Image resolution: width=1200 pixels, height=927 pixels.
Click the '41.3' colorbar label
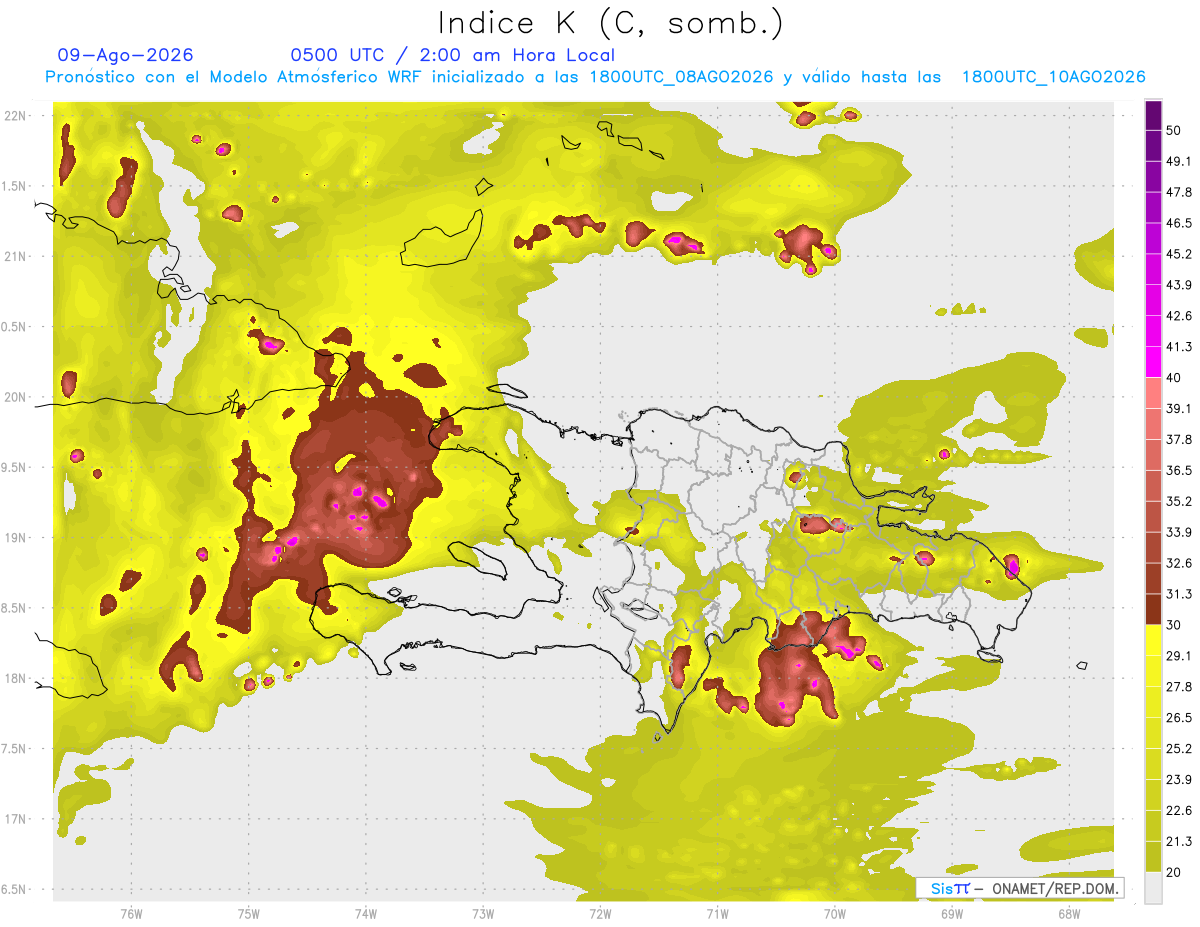point(1179,347)
